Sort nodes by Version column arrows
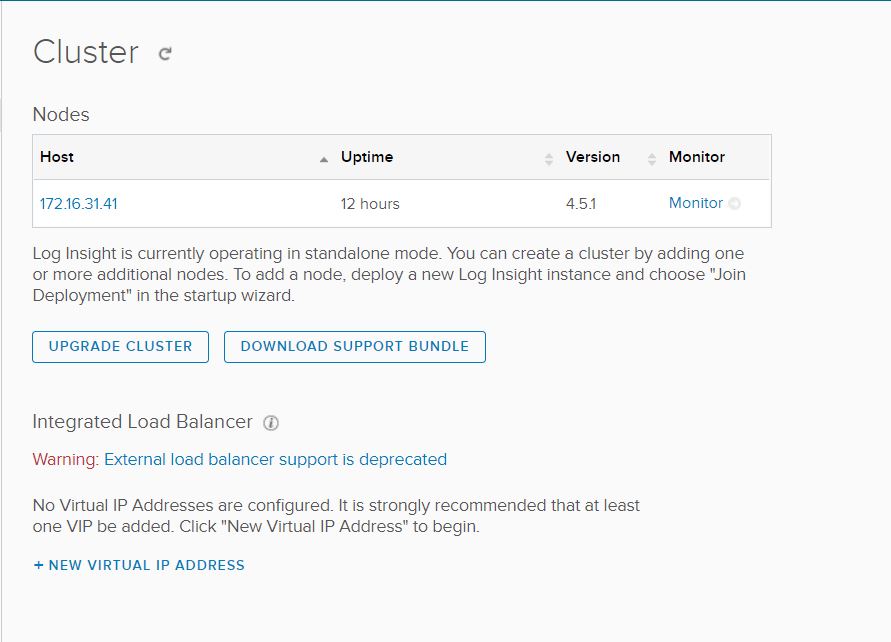The image size is (891, 642). tap(652, 160)
